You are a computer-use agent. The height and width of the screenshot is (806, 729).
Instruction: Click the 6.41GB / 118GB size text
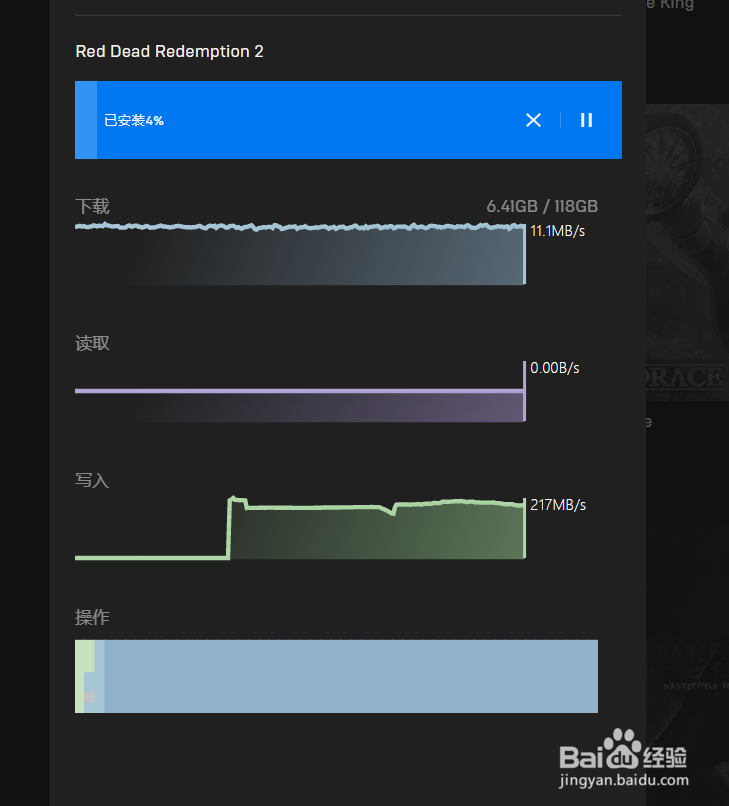[542, 206]
